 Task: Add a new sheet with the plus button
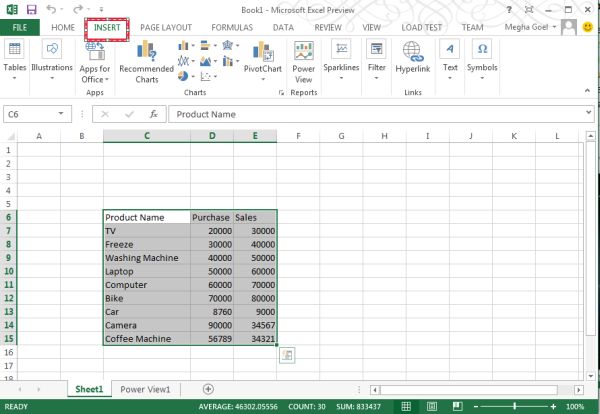click(208, 389)
